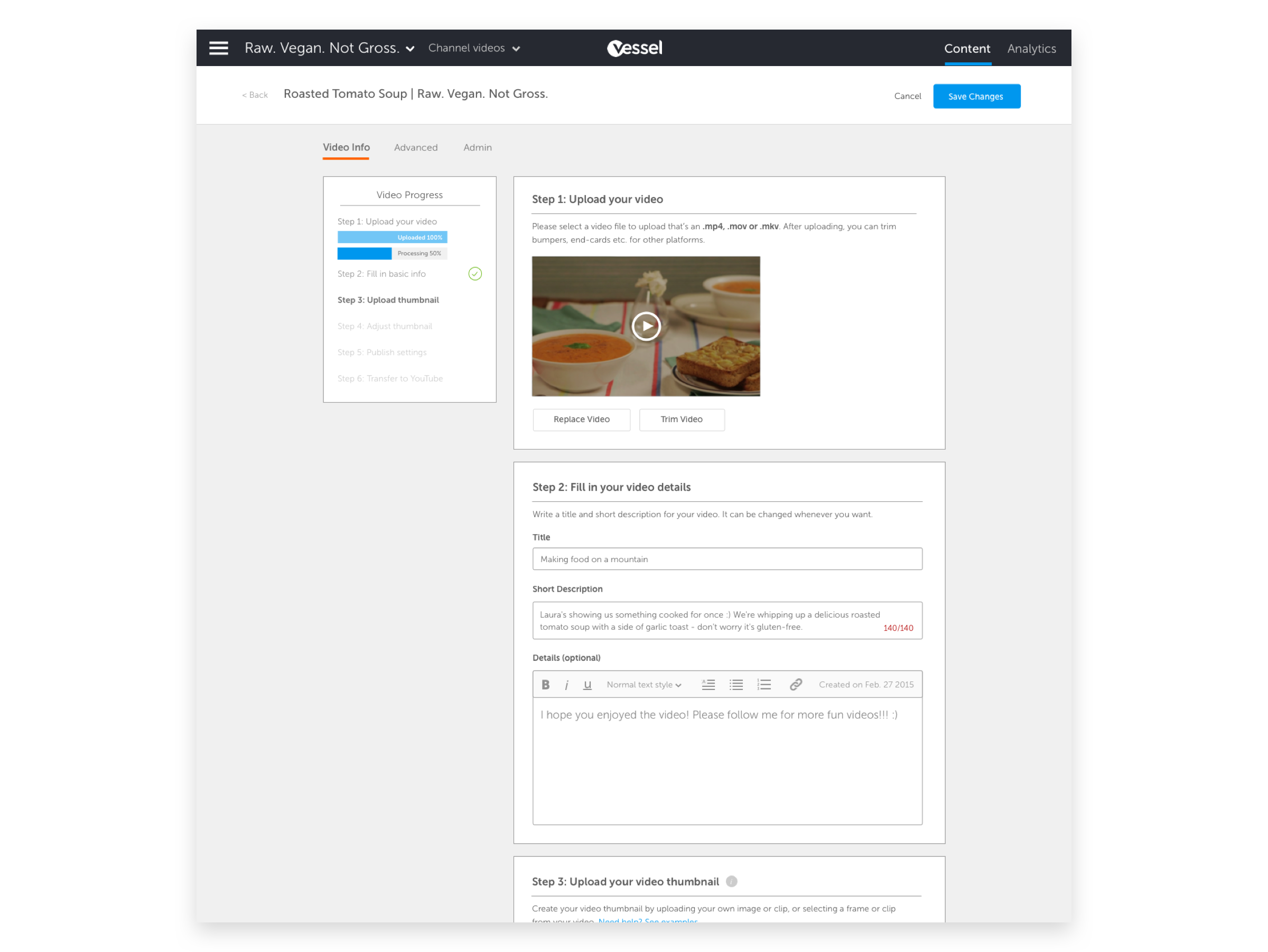Click the Roasted Tomato Soup page title
Image resolution: width=1268 pixels, height=952 pixels.
point(416,94)
